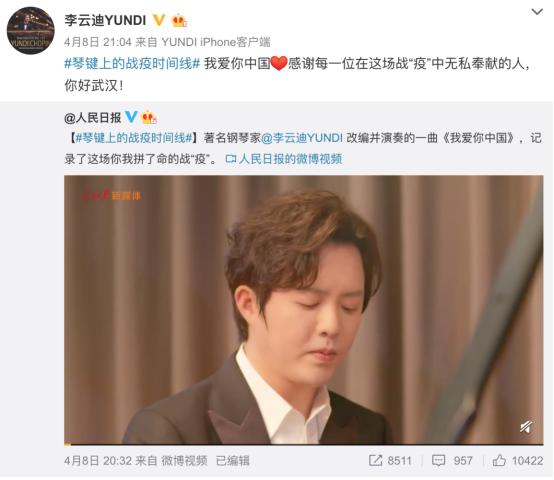Open the 李云迪YUNDI username link
554x480 pixels.
click(105, 20)
